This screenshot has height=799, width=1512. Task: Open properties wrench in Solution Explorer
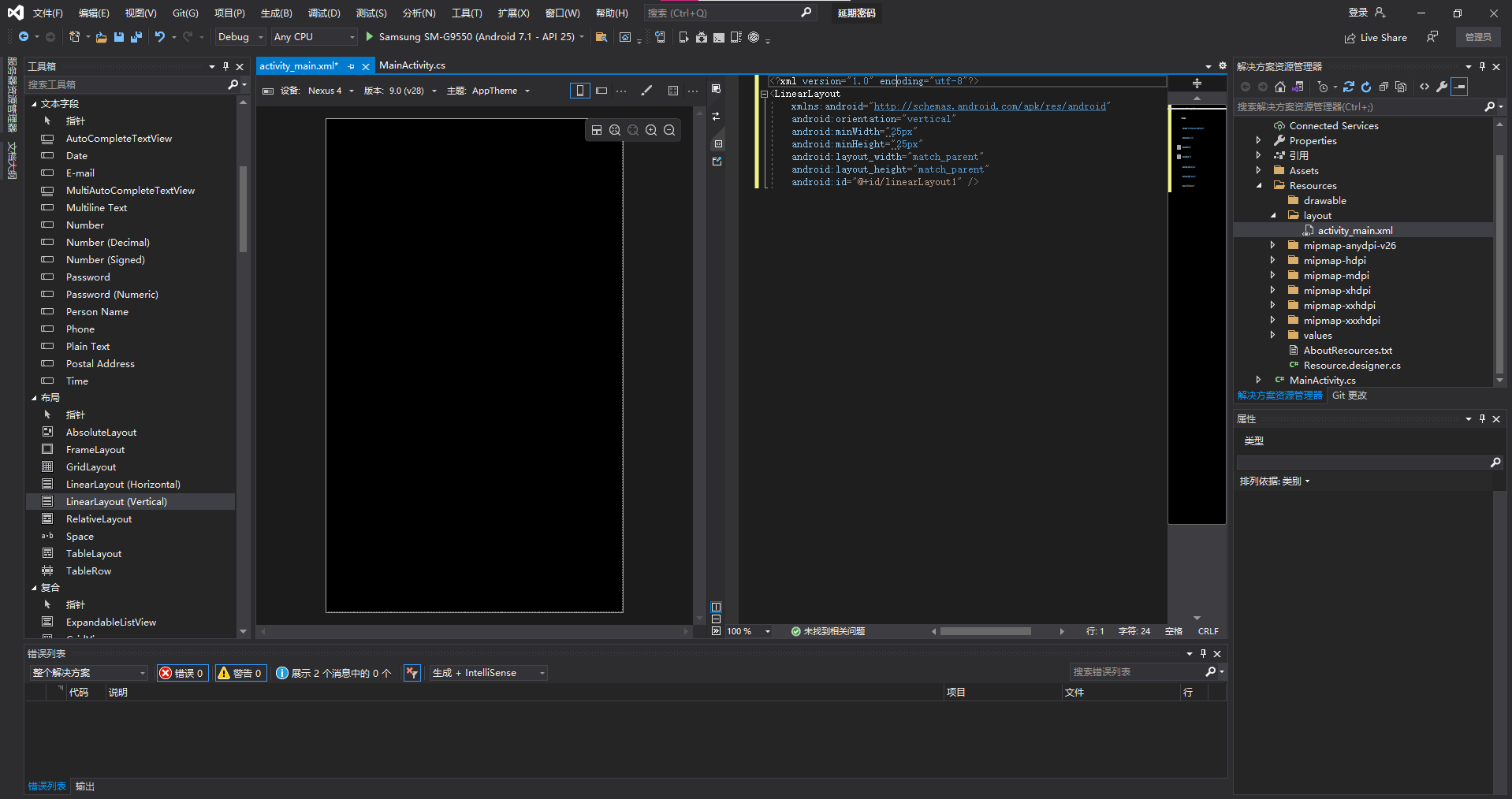[x=1441, y=87]
